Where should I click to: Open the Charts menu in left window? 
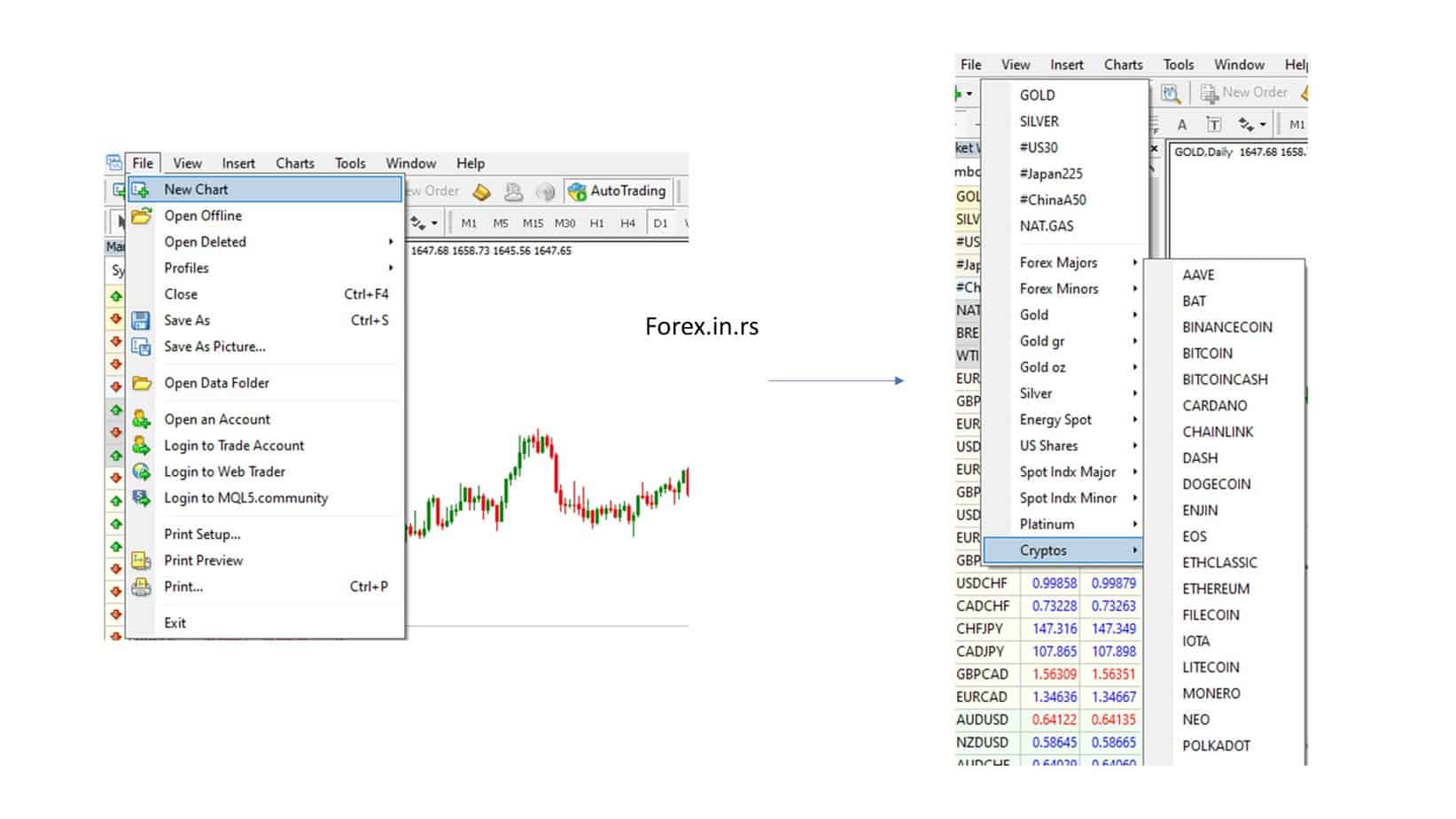294,163
